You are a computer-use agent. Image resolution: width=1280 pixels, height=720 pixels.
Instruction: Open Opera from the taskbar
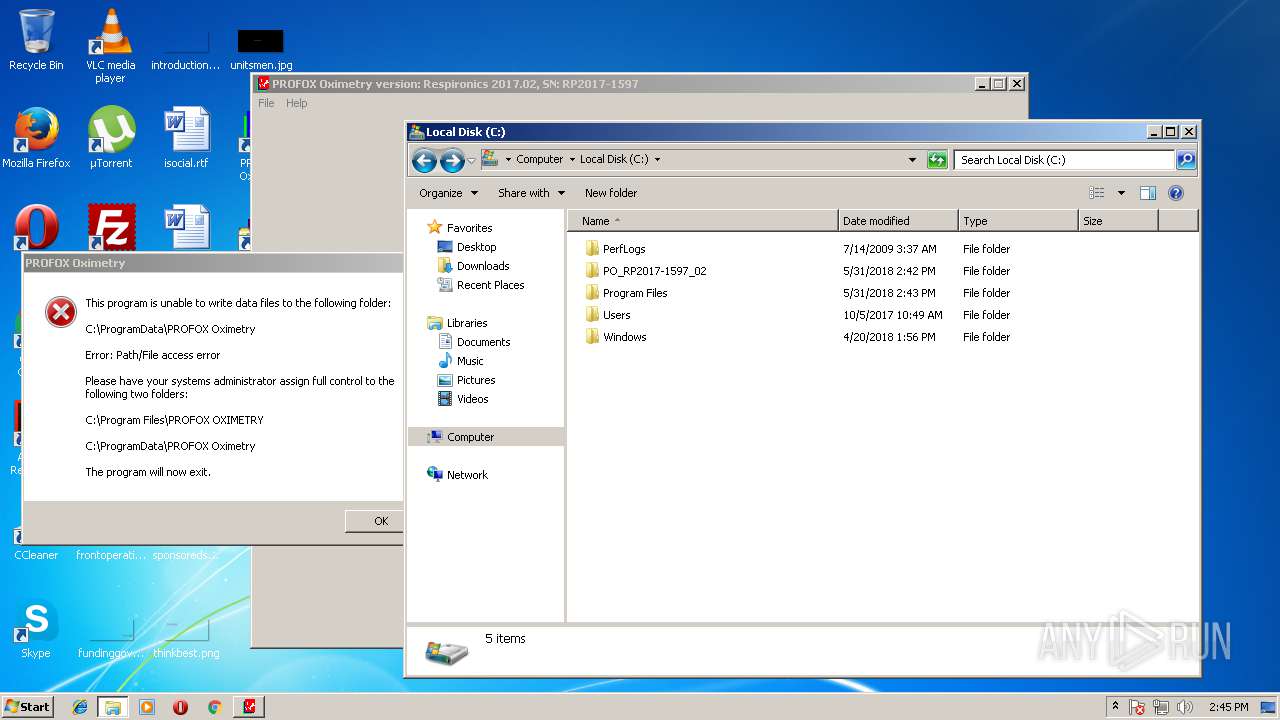pyautogui.click(x=180, y=707)
